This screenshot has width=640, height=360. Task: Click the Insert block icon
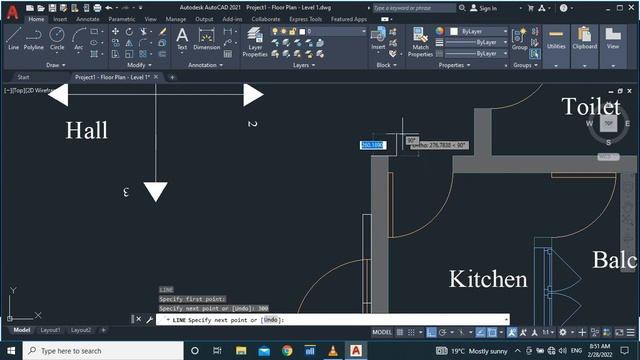(378, 38)
